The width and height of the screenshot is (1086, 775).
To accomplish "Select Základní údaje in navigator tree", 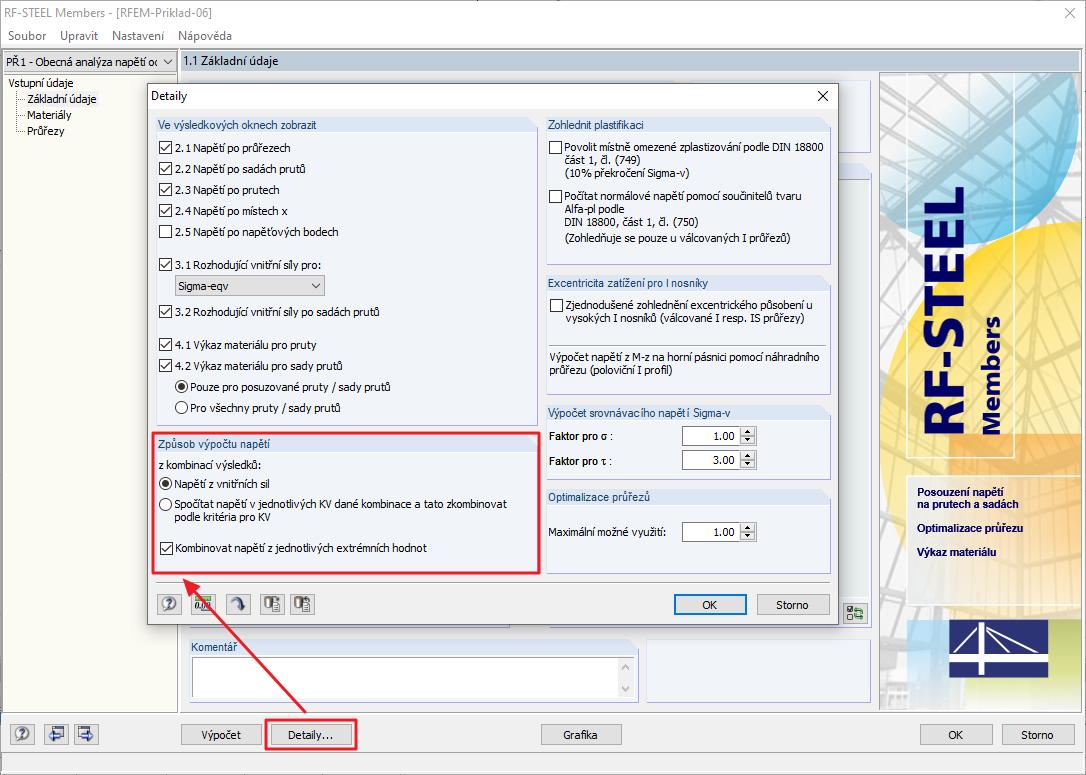I will (62, 99).
